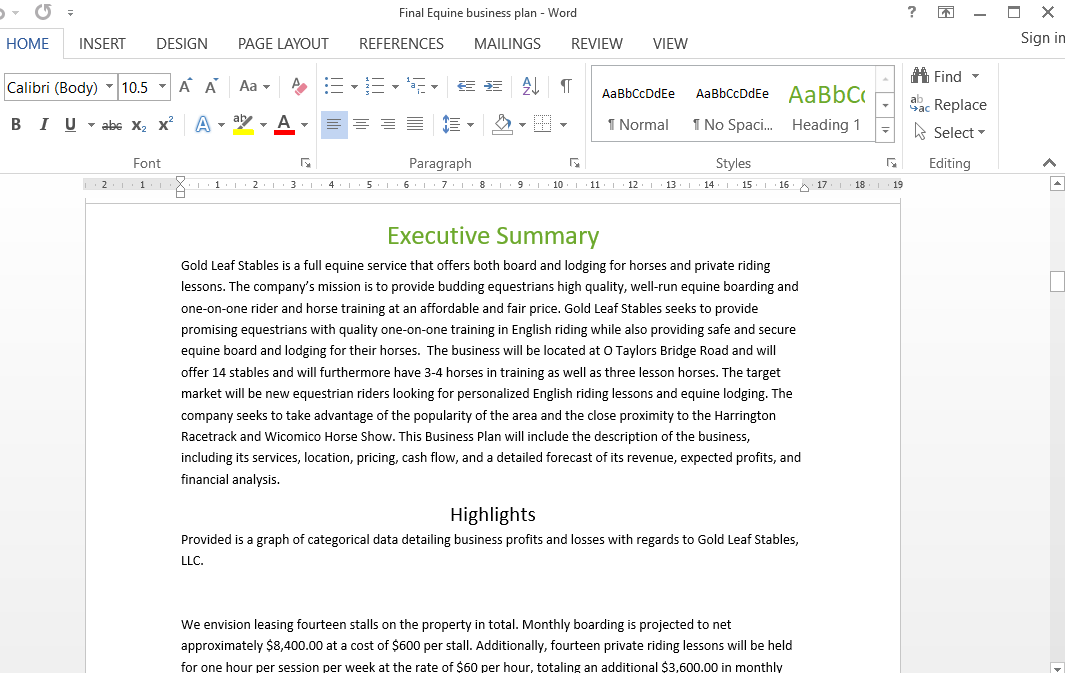Apply subscript formatting

[x=139, y=125]
